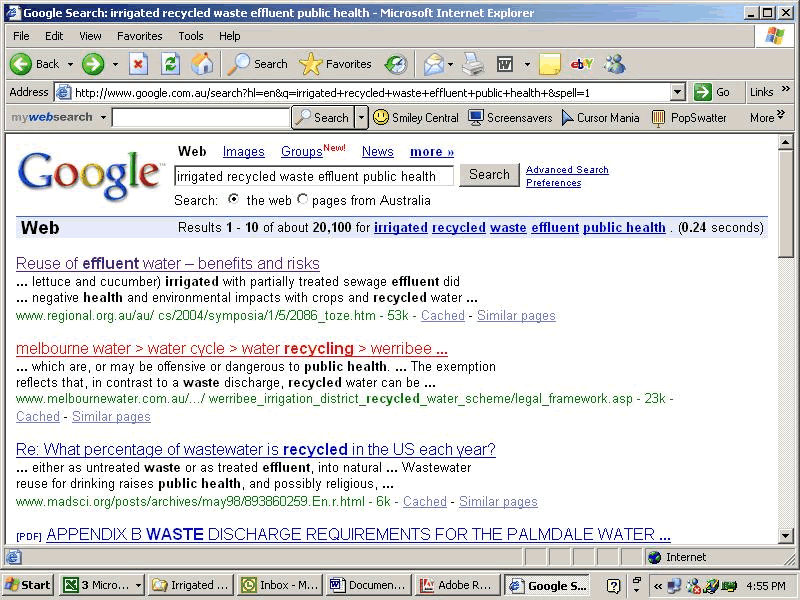Click the Stop loading toolbar icon

click(139, 64)
